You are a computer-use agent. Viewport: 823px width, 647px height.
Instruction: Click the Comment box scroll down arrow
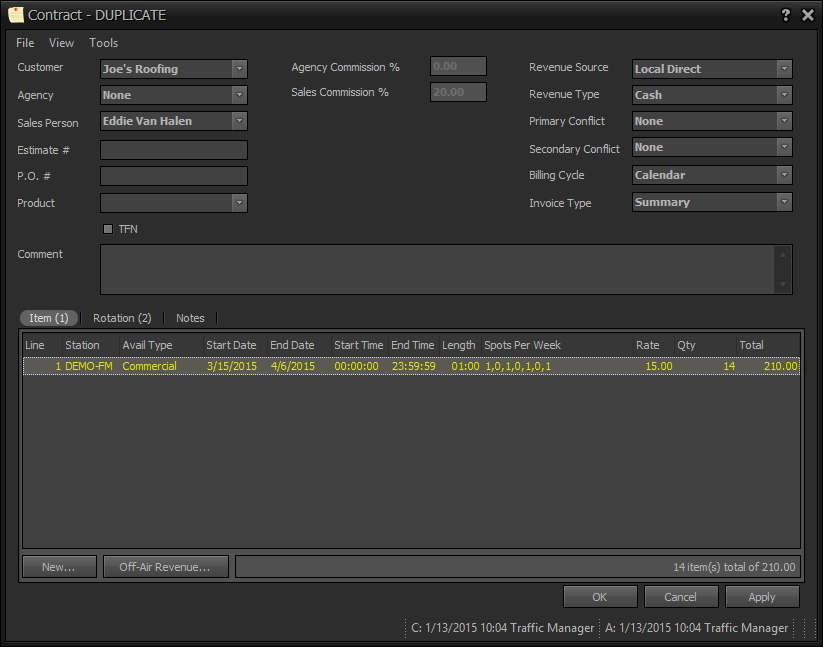783,284
